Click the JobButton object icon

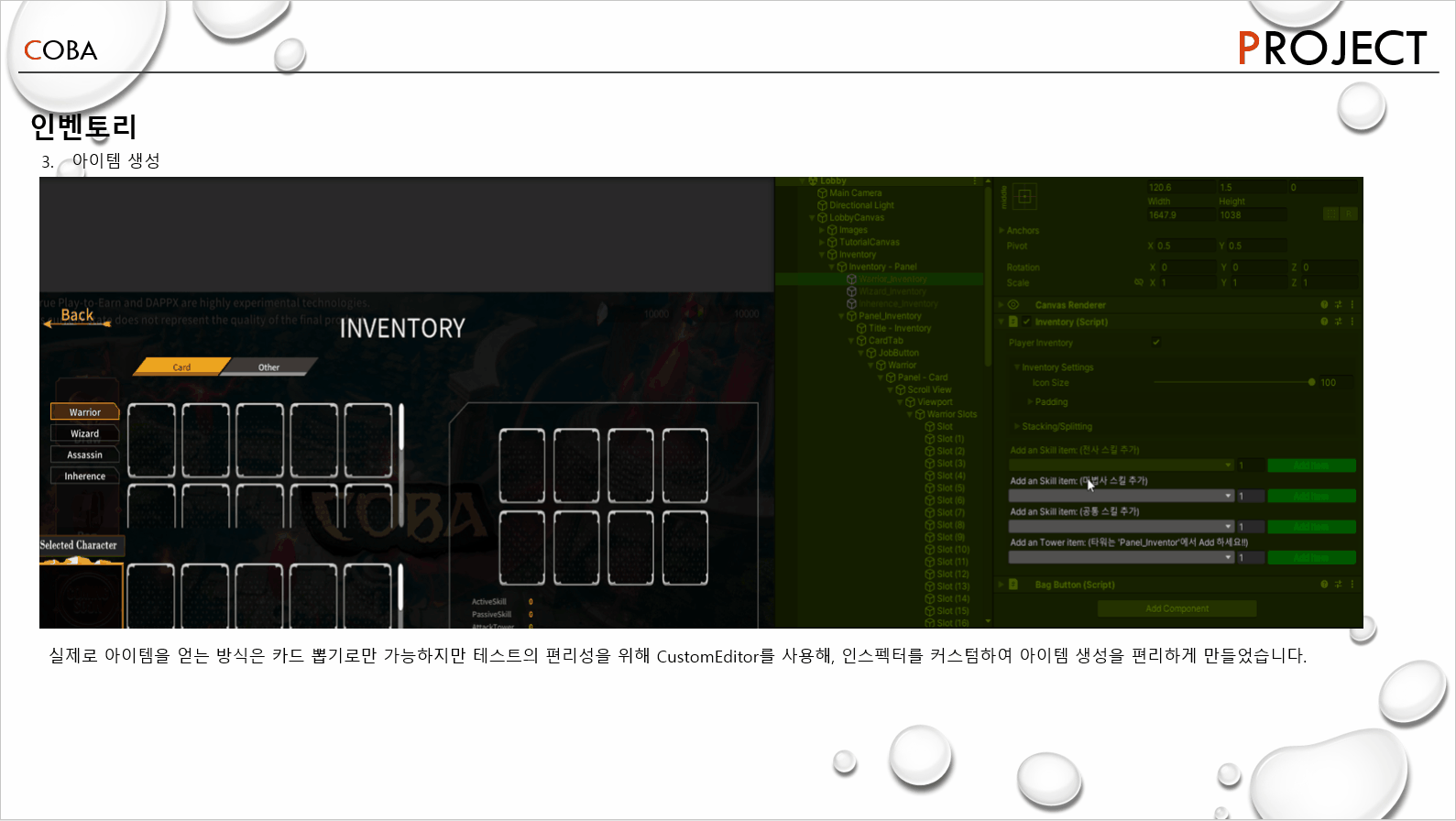(x=871, y=353)
